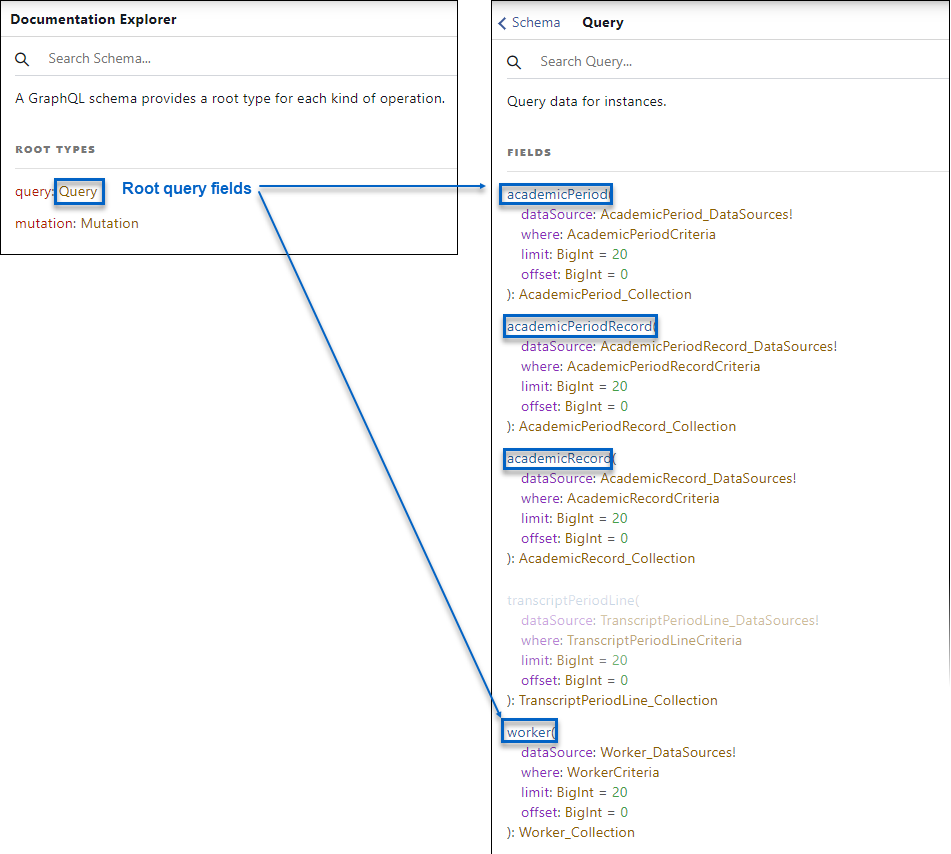Click BigInt type of worker offset

tap(583, 813)
